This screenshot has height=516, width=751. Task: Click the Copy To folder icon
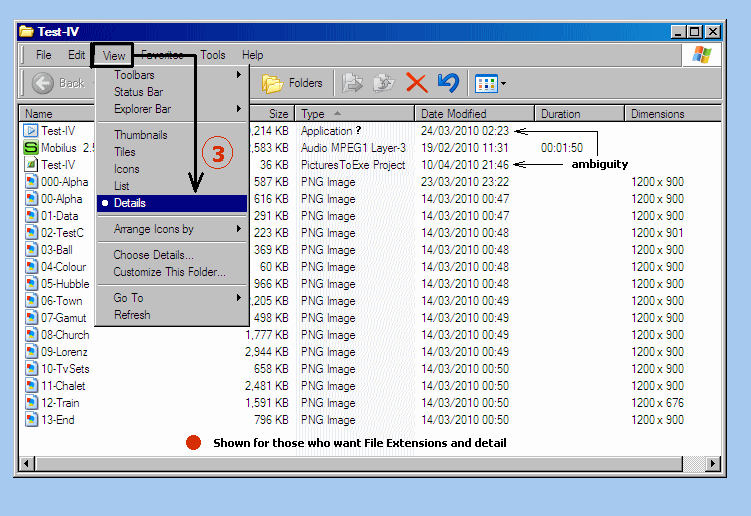coord(384,83)
